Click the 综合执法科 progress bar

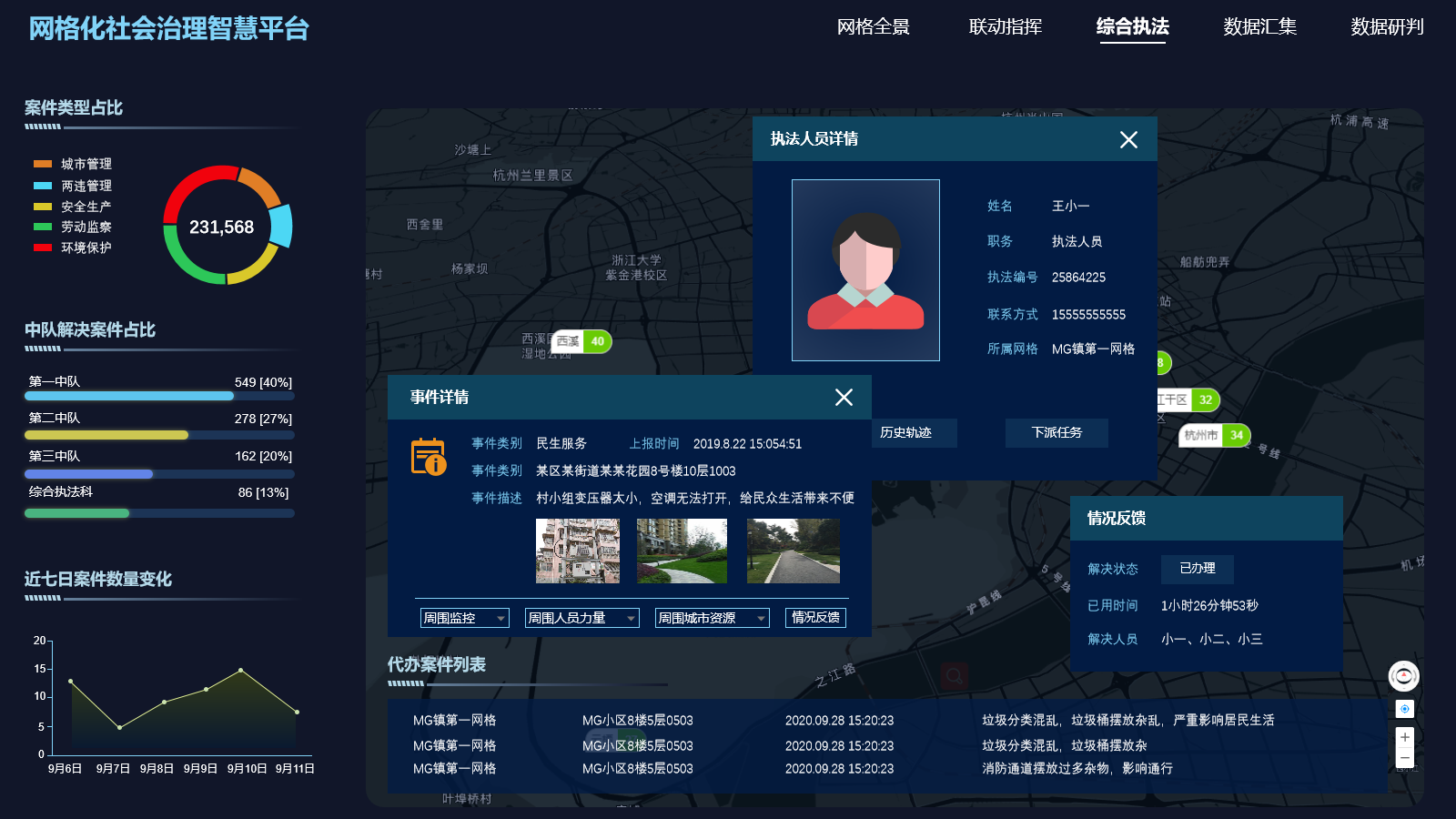tap(159, 513)
